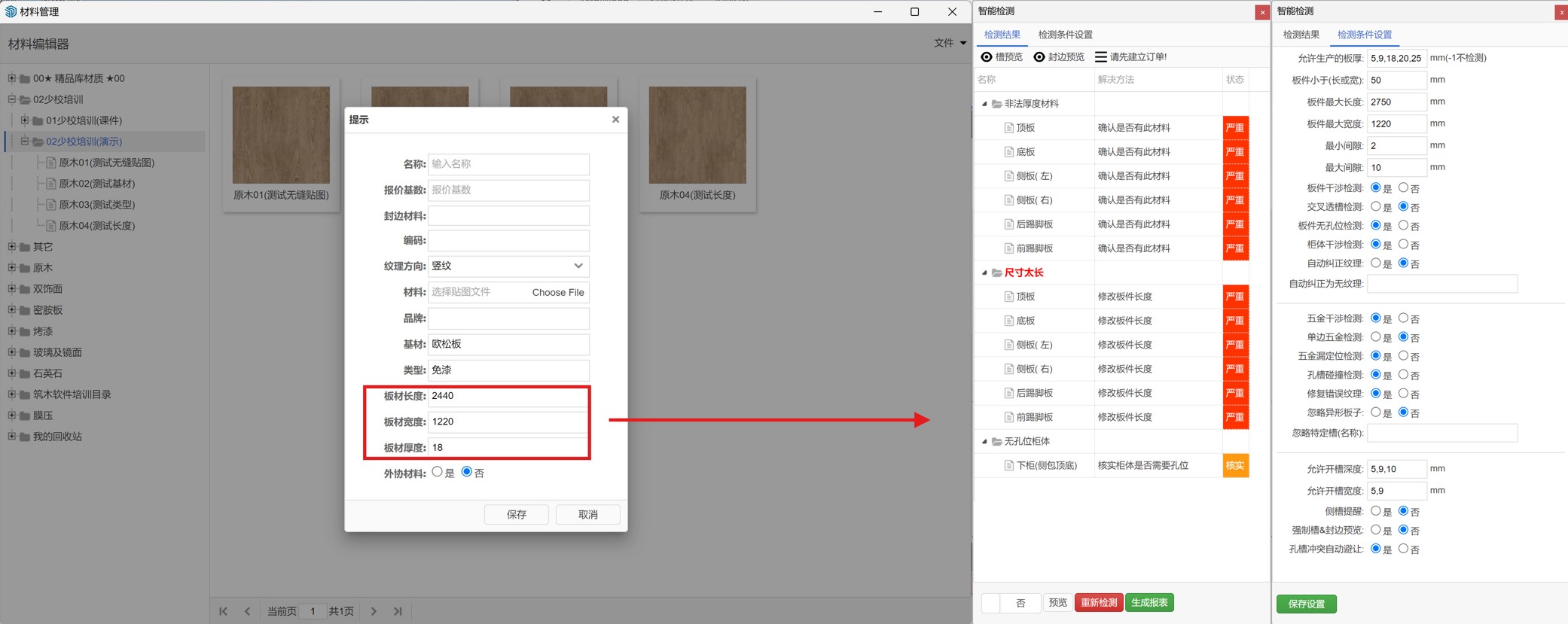Click the red 重新检测 button
The image size is (1568, 624).
point(1099,602)
